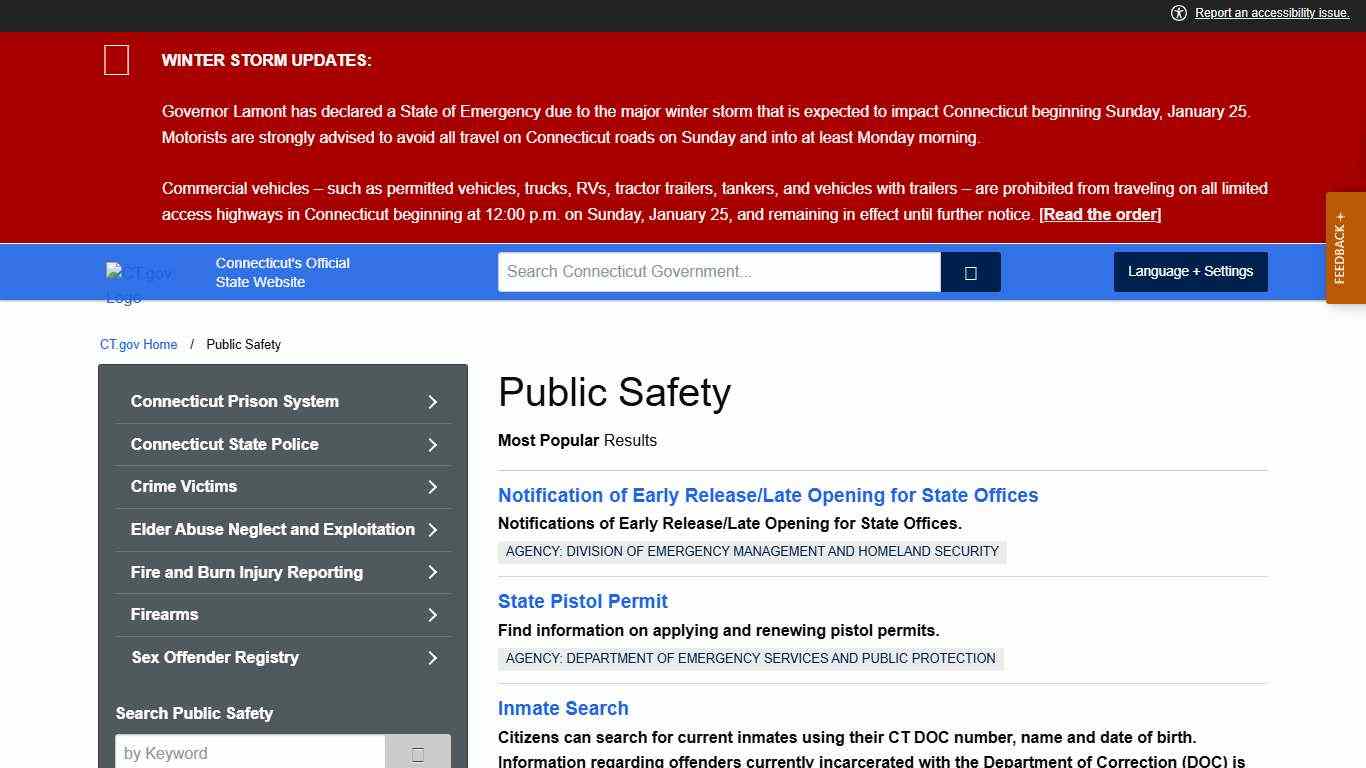Viewport: 1366px width, 768px height.
Task: Report an accessibility issue
Action: click(x=1271, y=13)
